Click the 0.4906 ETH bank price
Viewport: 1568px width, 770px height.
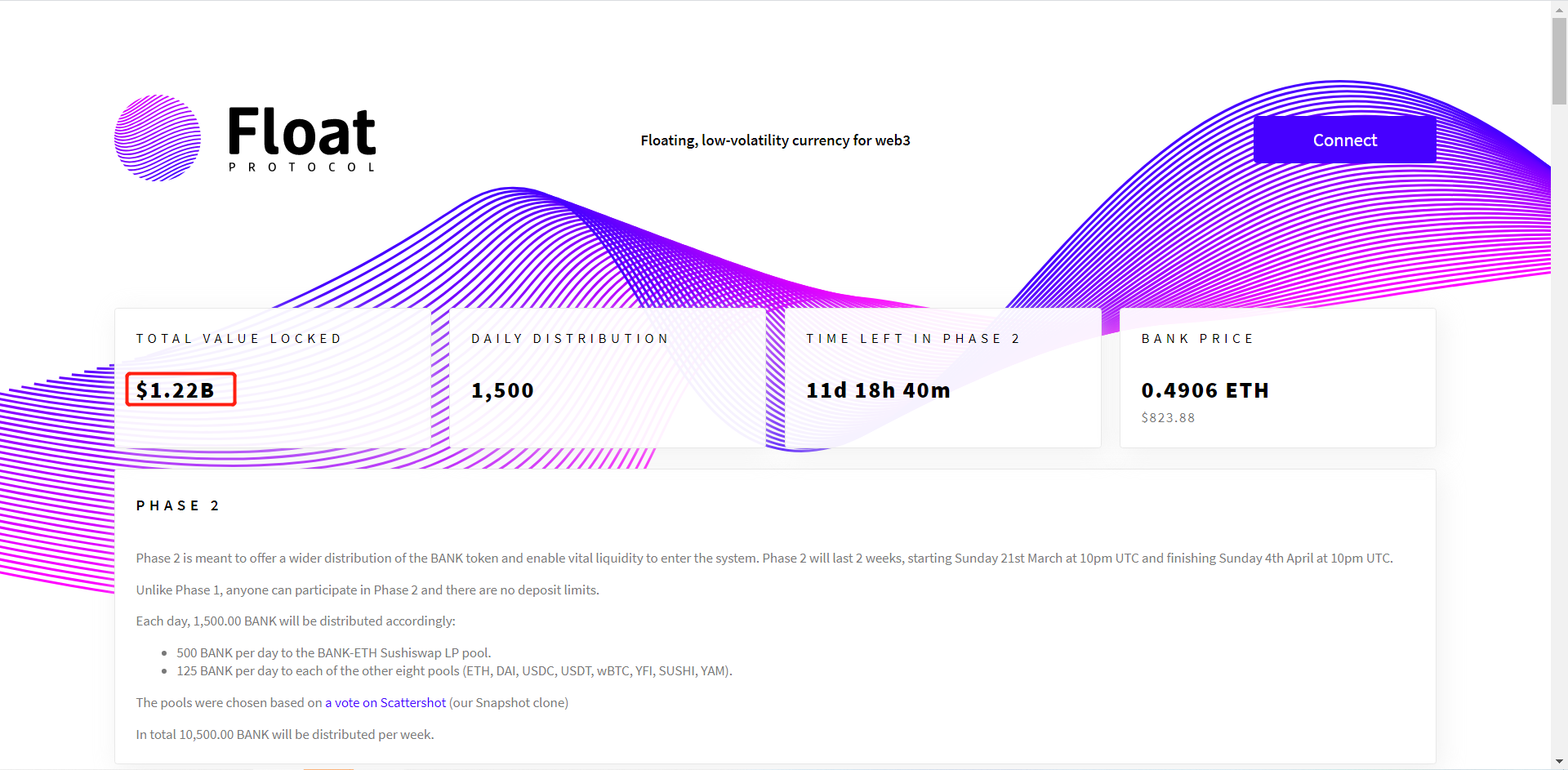[x=1205, y=391]
